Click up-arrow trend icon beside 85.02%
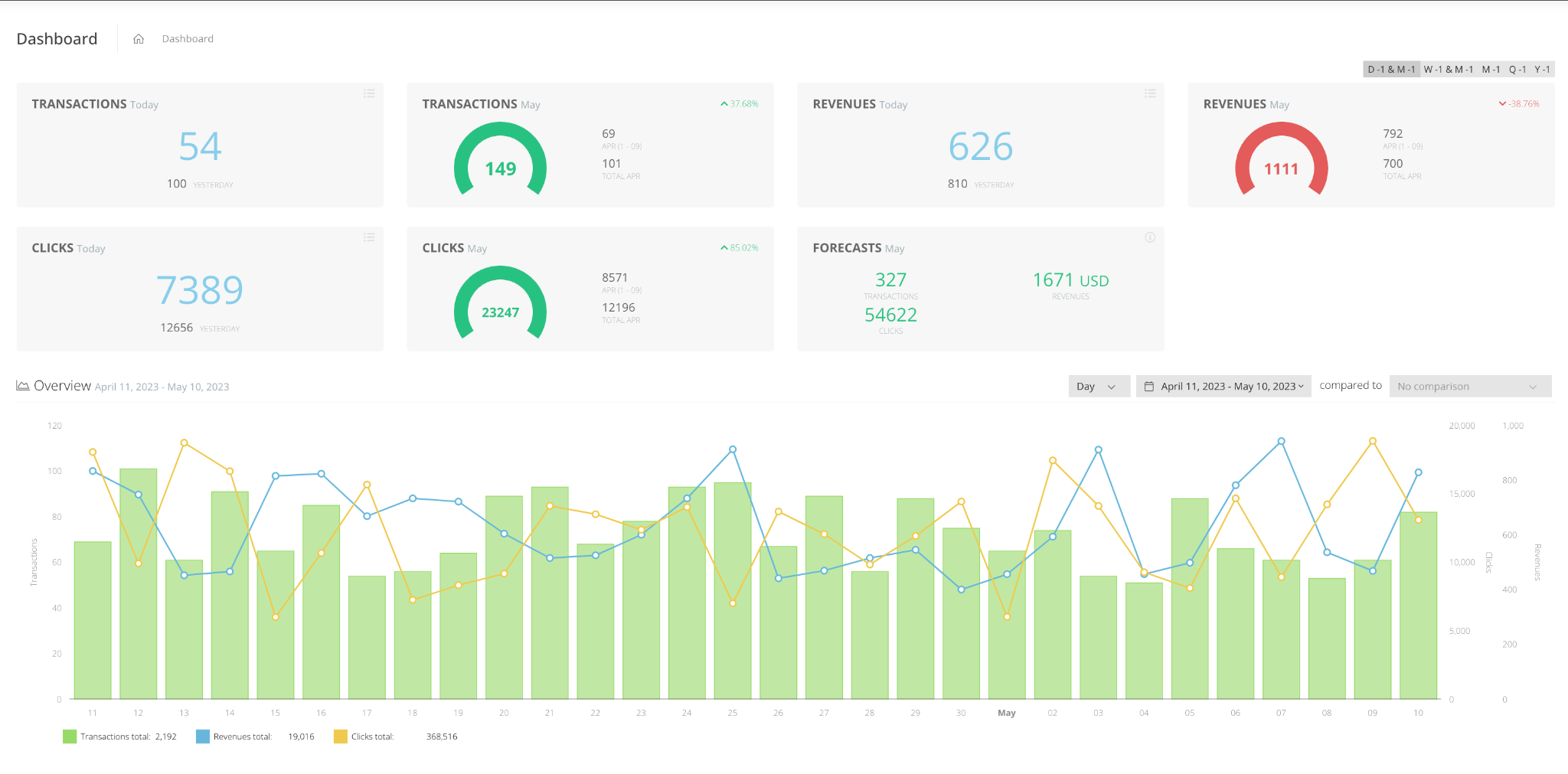The image size is (1568, 774). (x=724, y=248)
